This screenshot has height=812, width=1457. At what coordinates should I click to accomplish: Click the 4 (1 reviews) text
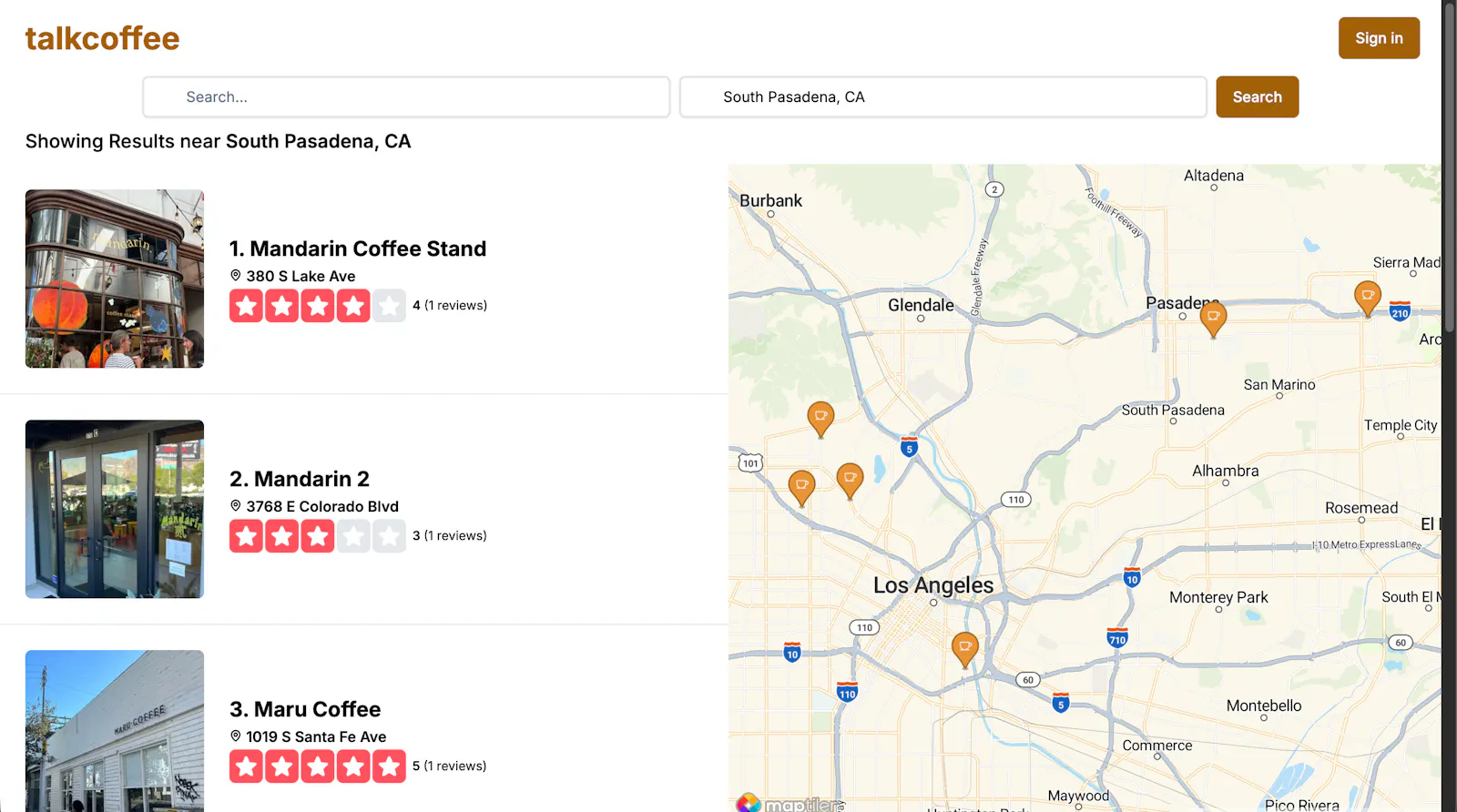[x=450, y=305]
